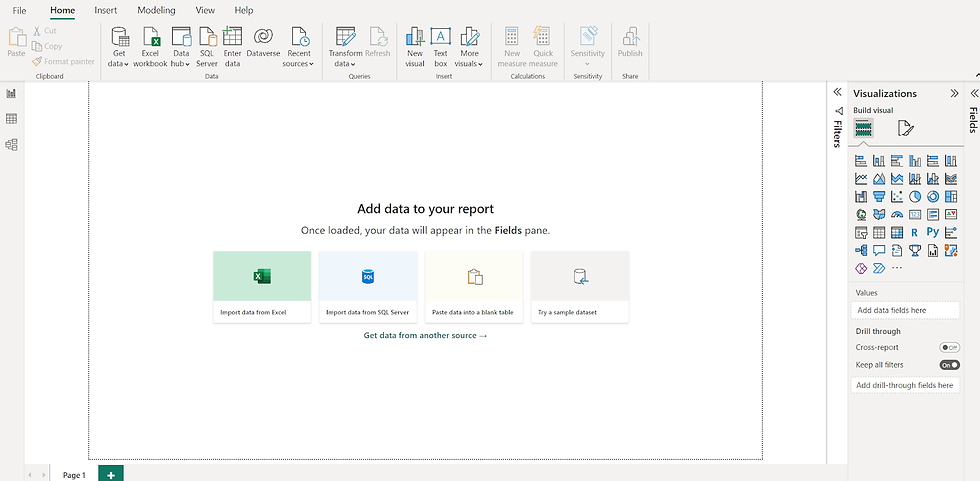Select the Decomposition tree visual

pyautogui.click(x=861, y=250)
